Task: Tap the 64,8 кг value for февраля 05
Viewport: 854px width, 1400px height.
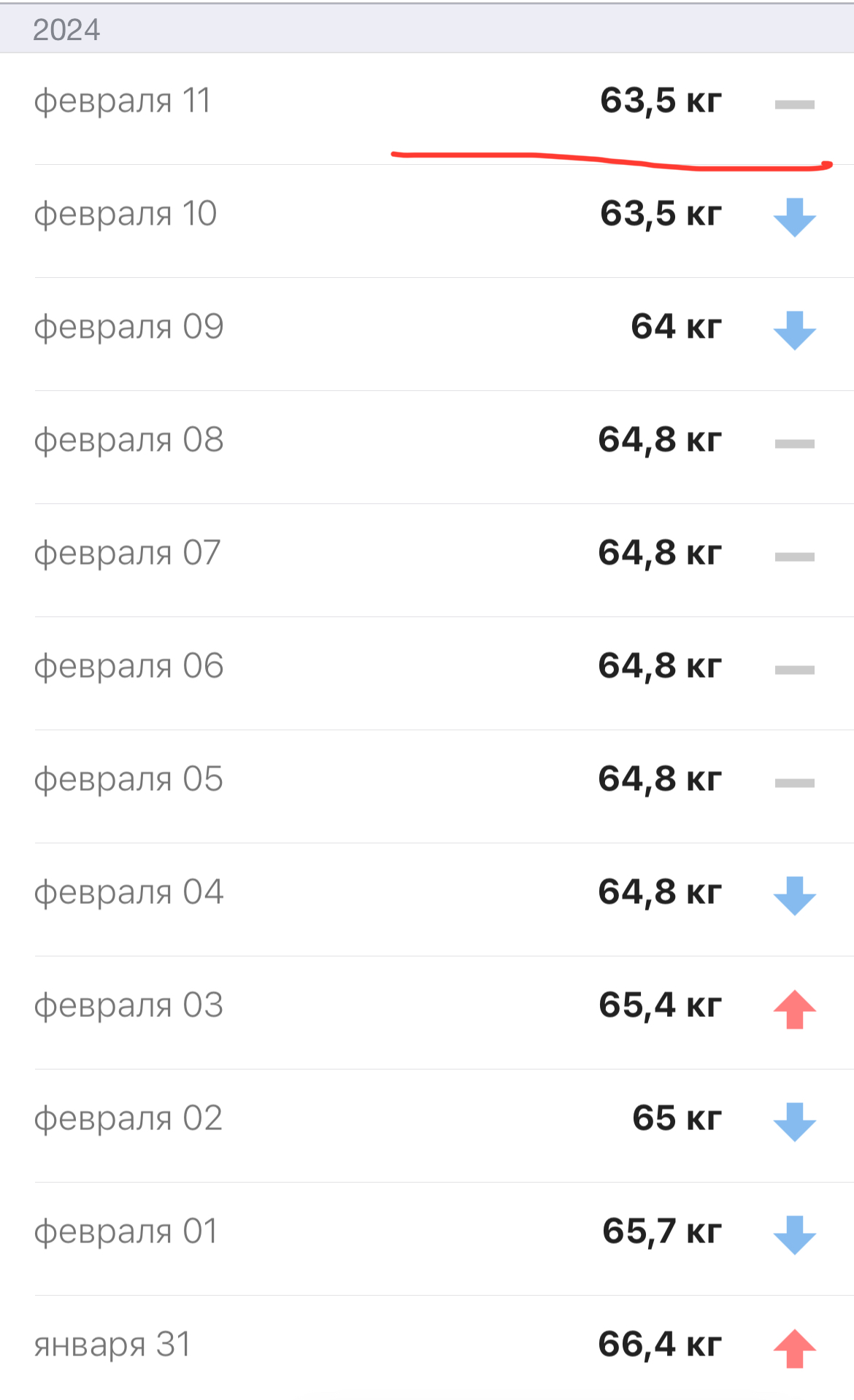Action: 660,778
